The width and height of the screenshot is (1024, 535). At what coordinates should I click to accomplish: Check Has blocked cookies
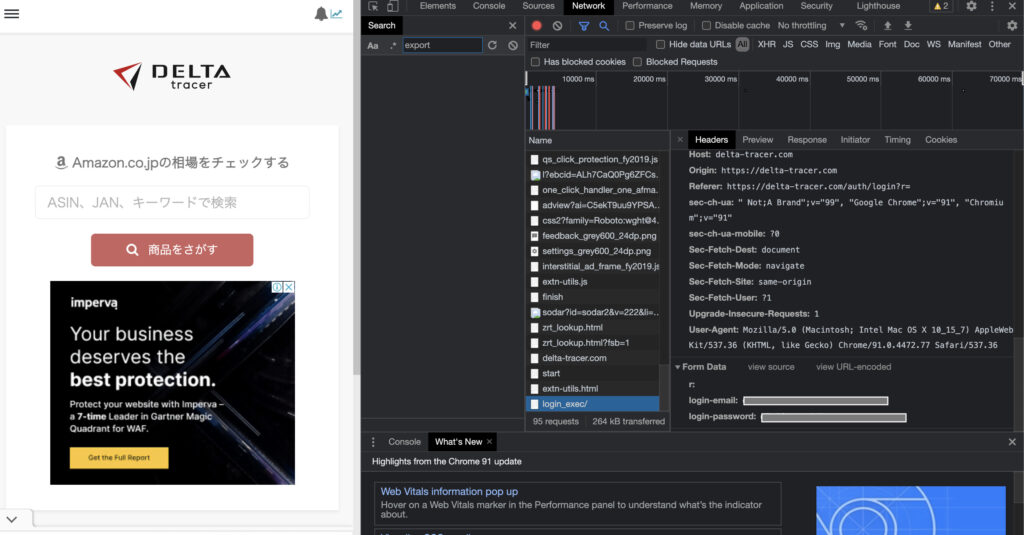click(x=536, y=62)
